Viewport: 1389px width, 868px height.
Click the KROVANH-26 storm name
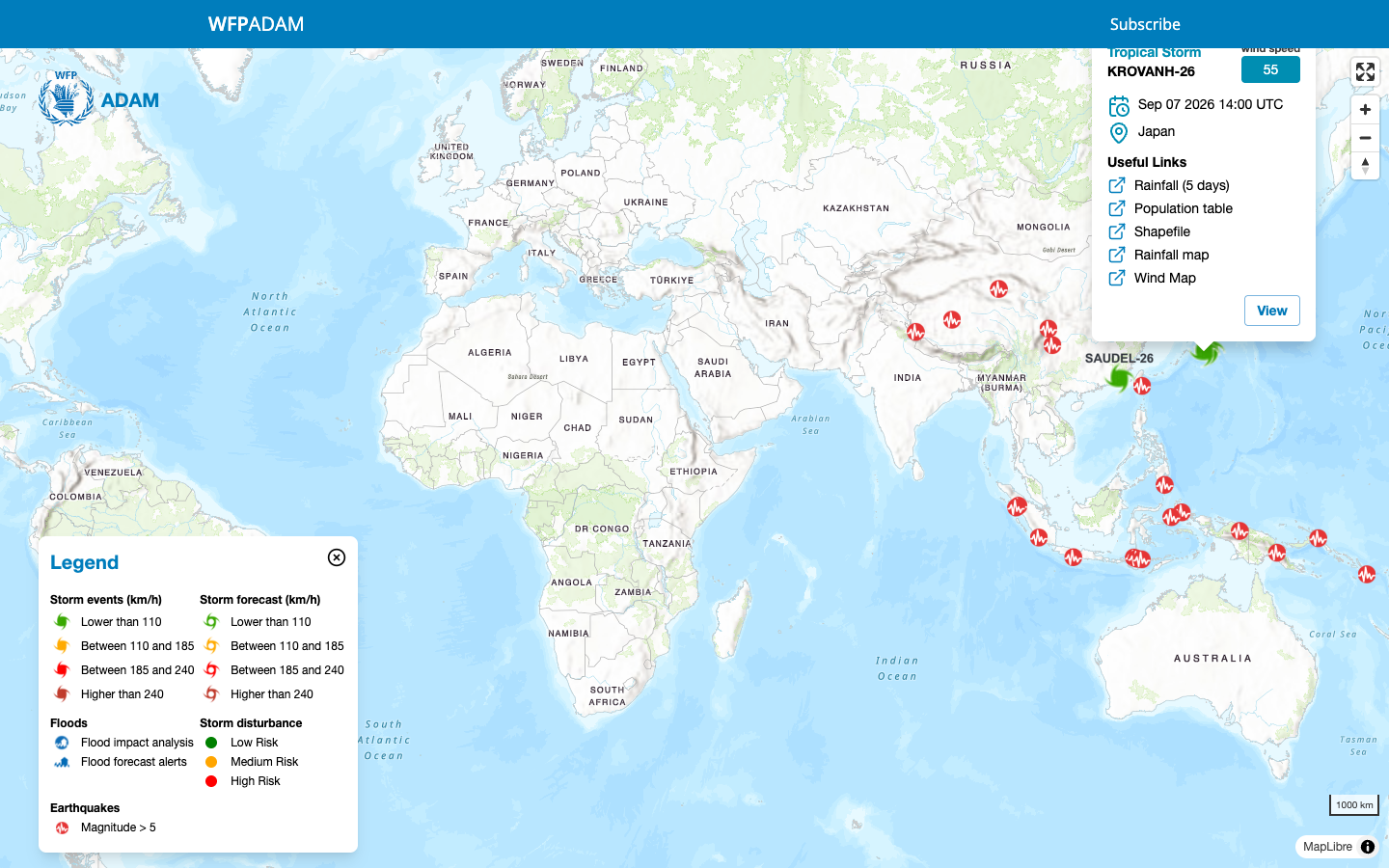point(1151,71)
